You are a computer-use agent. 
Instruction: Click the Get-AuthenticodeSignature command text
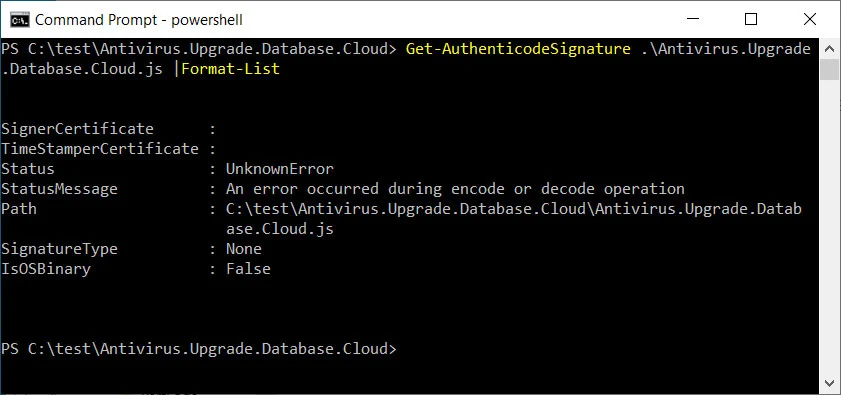pyautogui.click(x=518, y=49)
